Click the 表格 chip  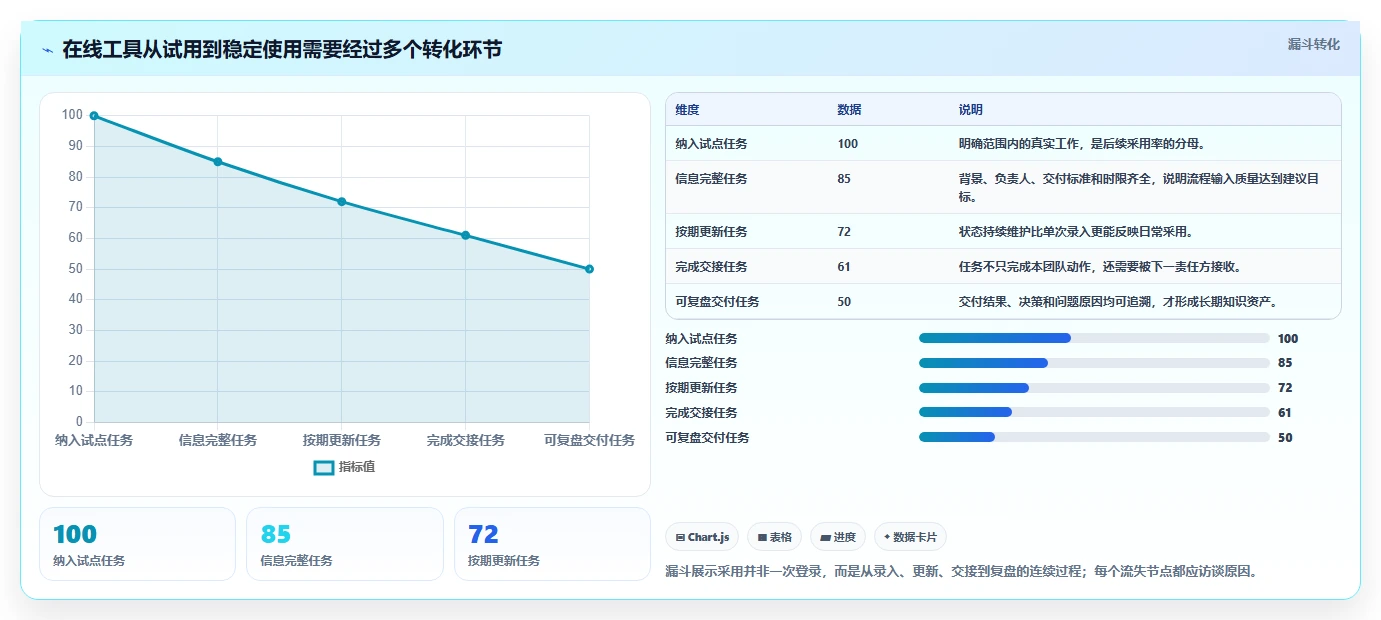(774, 537)
